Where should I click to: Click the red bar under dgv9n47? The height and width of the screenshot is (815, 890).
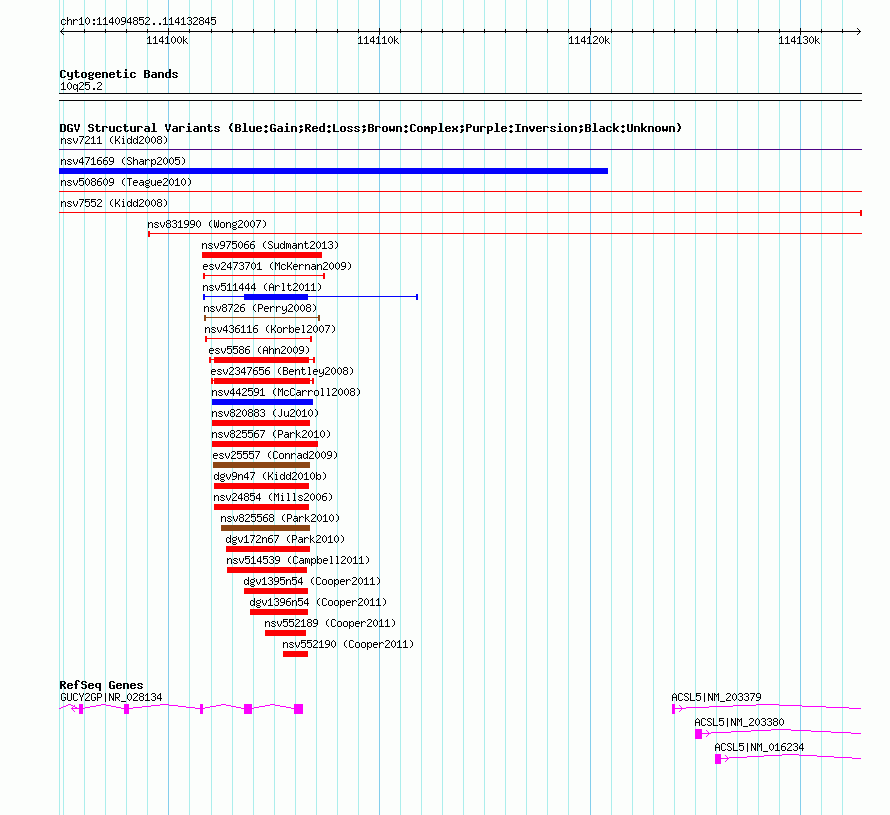[x=262, y=486]
